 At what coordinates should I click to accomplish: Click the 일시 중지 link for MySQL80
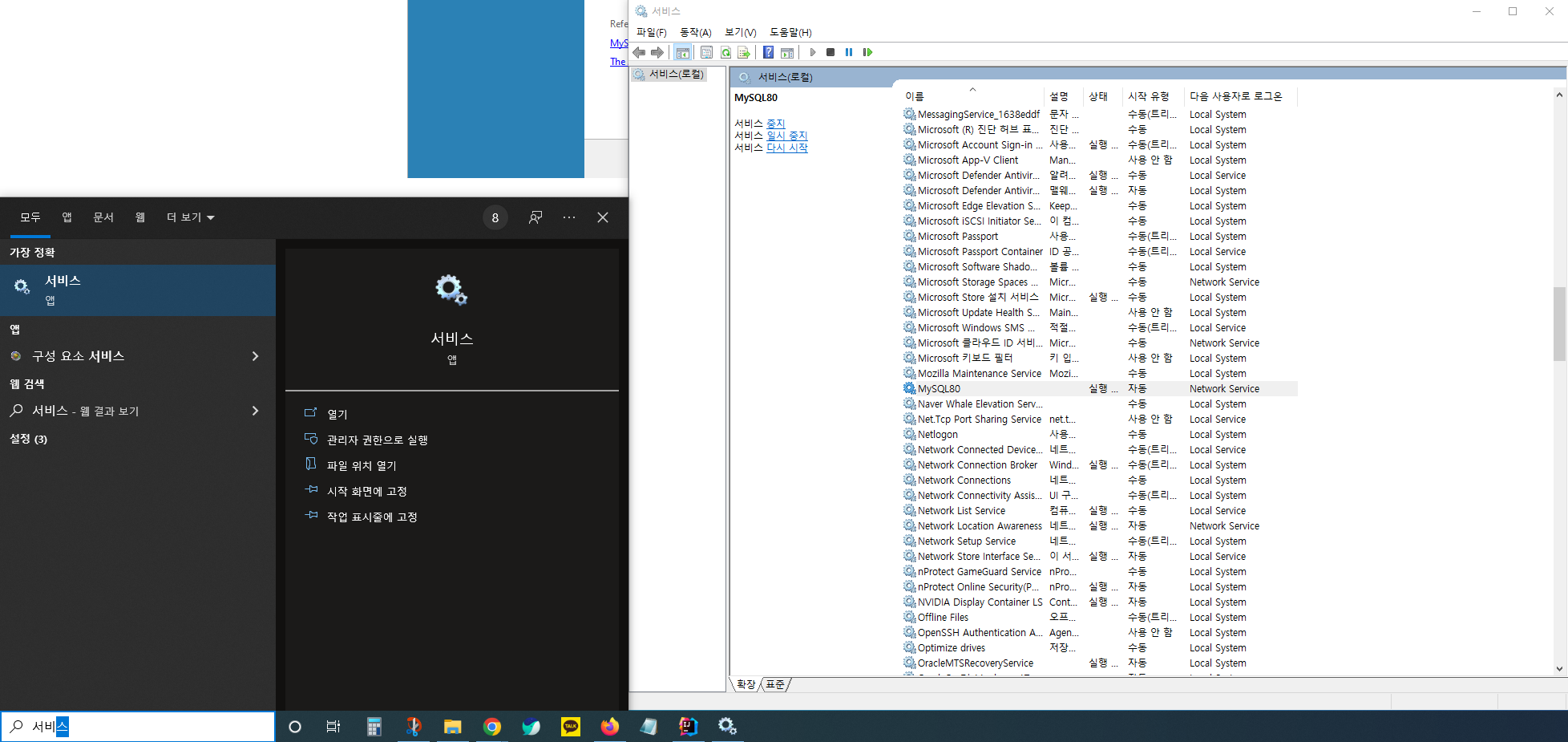(787, 136)
